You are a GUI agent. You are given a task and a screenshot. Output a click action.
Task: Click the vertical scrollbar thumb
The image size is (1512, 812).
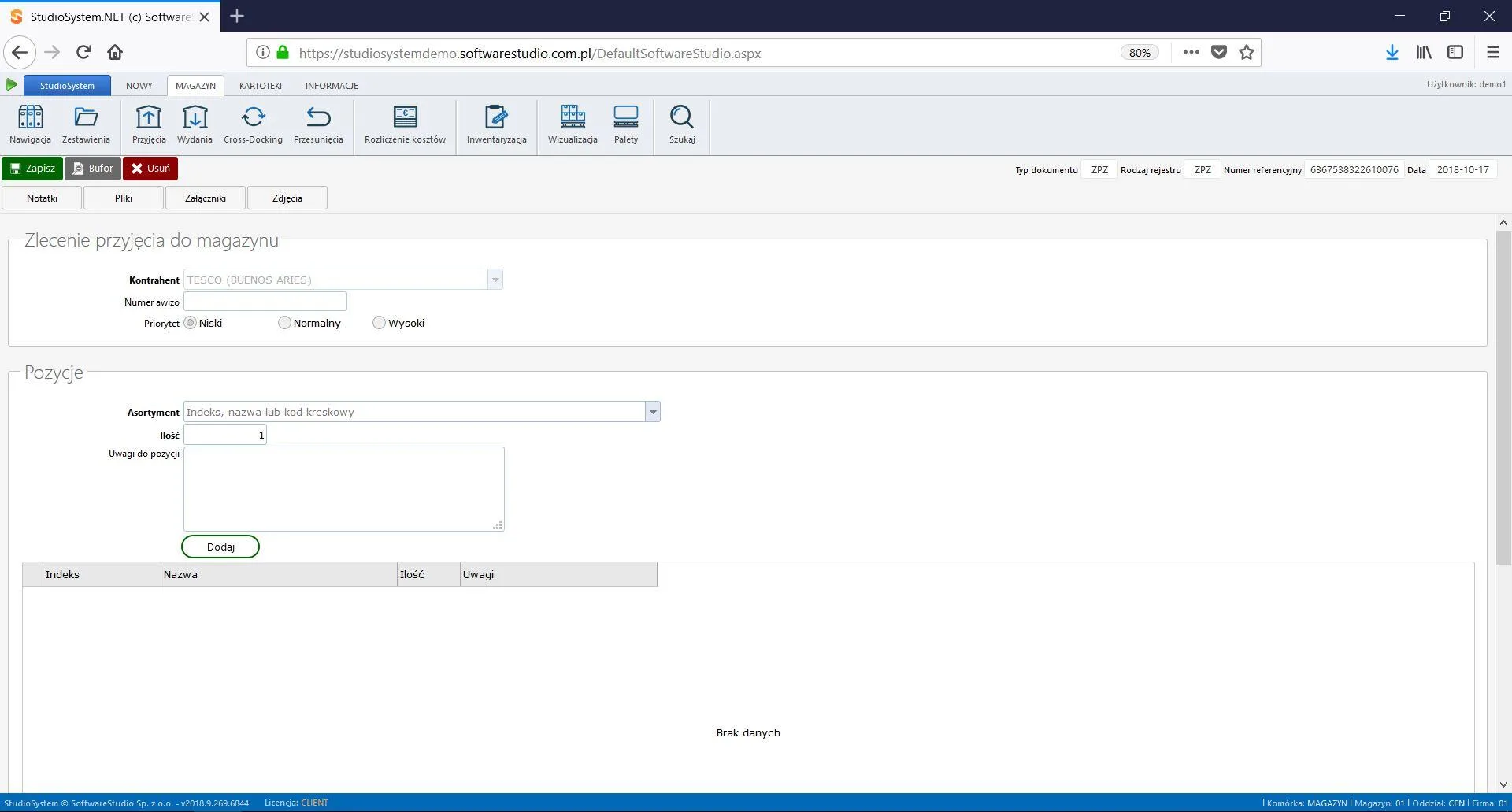click(x=1503, y=398)
